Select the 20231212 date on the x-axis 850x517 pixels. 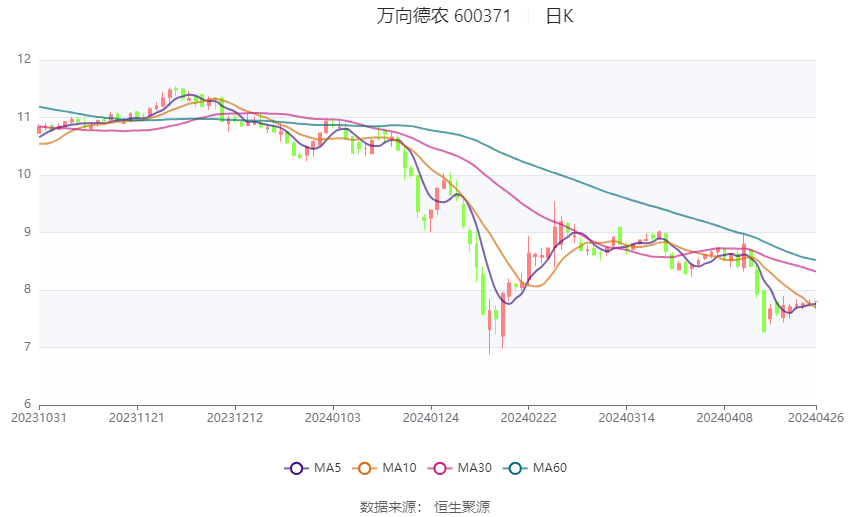(x=236, y=417)
